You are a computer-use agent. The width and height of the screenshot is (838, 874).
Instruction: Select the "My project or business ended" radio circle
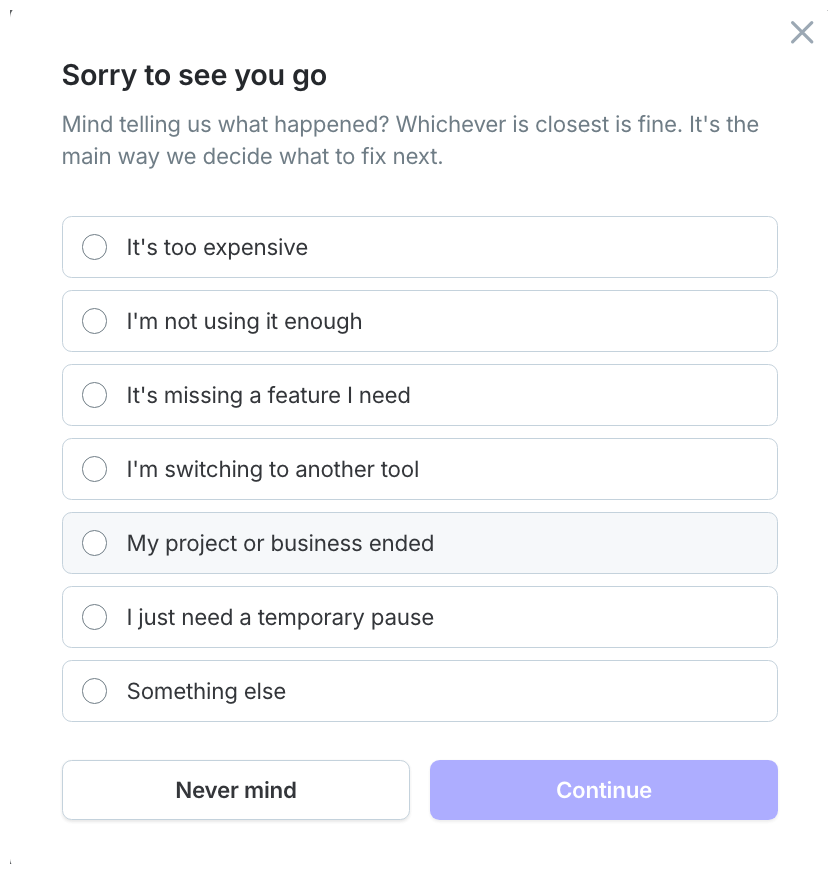tap(94, 543)
